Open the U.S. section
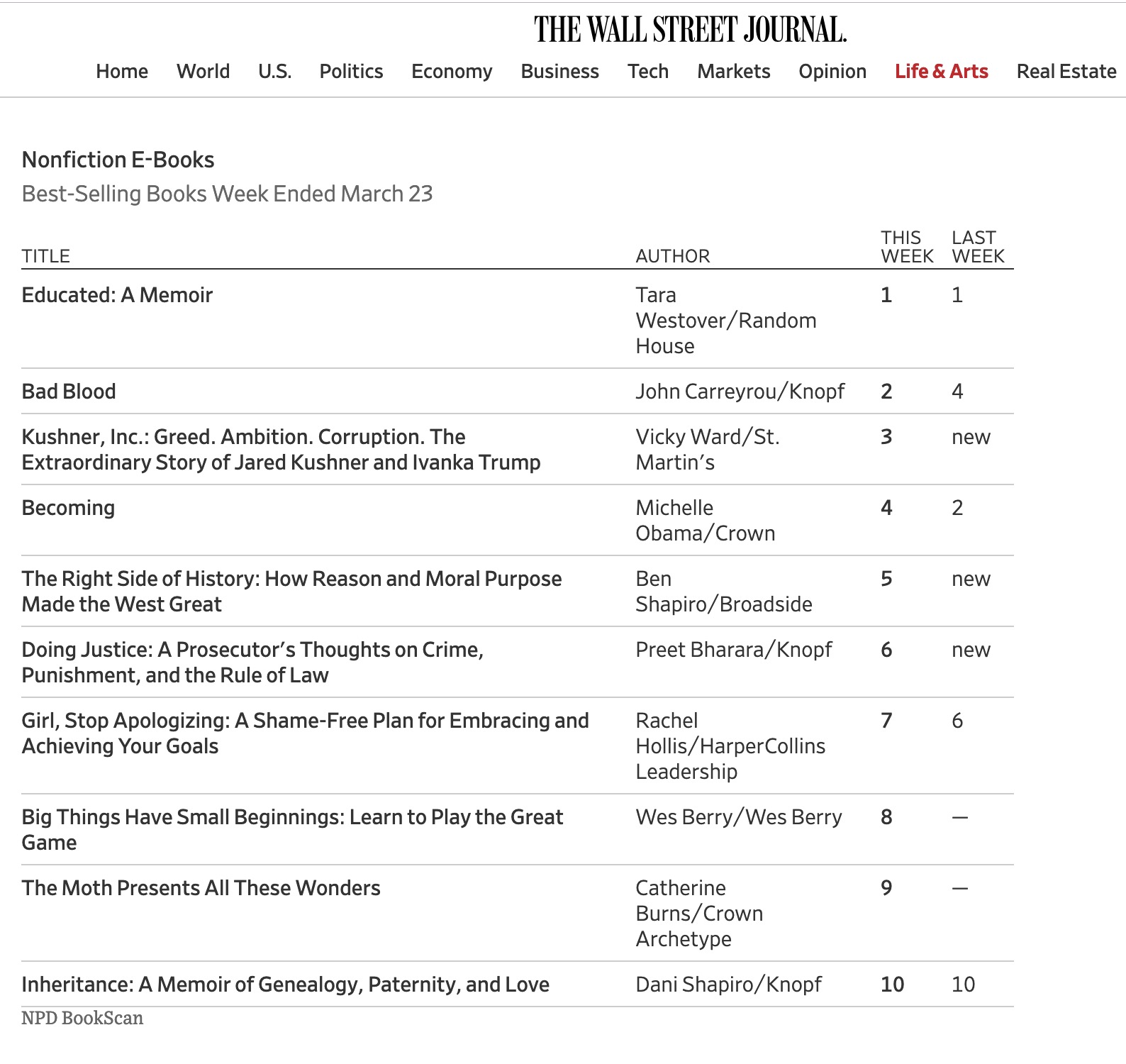 coord(274,72)
